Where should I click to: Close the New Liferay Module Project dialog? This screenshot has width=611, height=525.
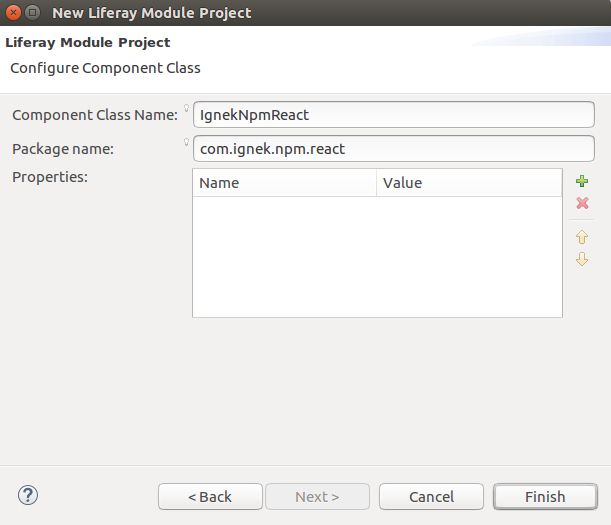tap(13, 12)
